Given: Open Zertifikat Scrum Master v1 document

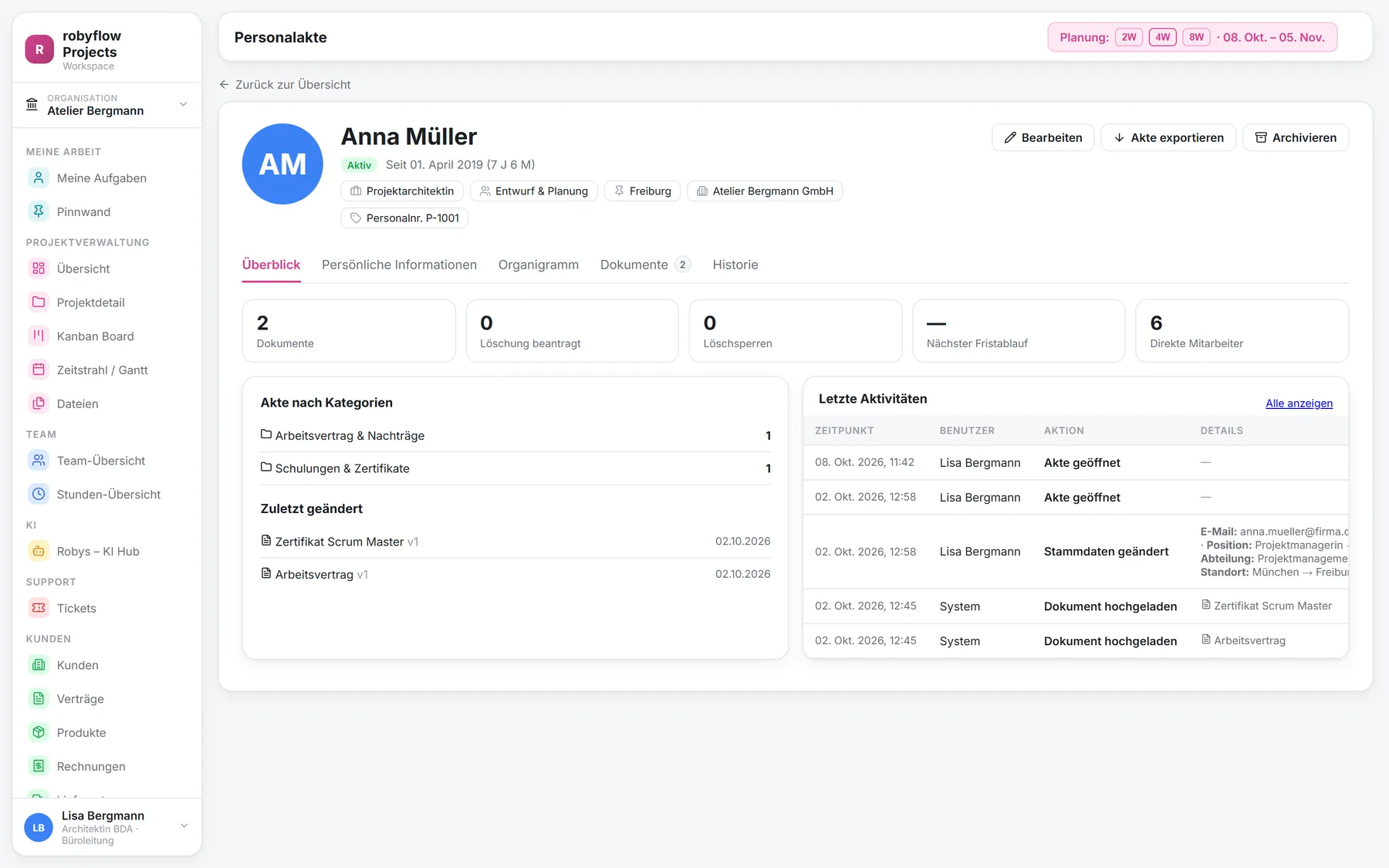Looking at the screenshot, I should [x=515, y=542].
